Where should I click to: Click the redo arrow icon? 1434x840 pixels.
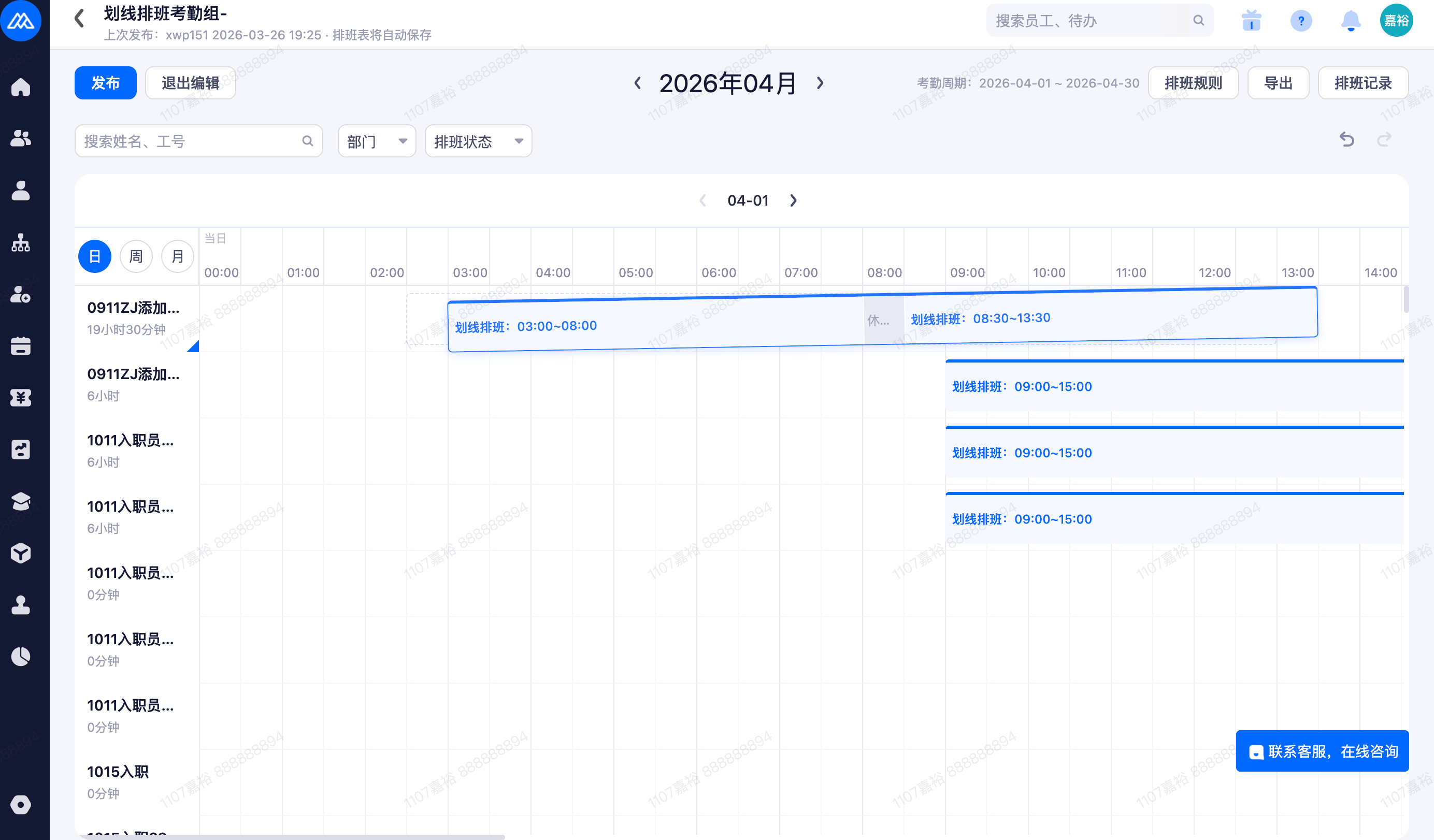click(1384, 139)
